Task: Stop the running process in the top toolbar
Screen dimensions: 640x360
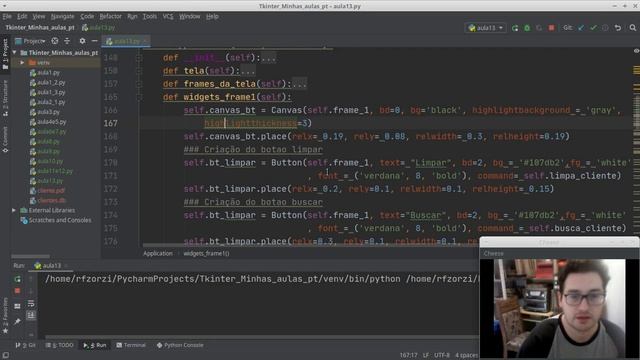Action: coord(551,28)
